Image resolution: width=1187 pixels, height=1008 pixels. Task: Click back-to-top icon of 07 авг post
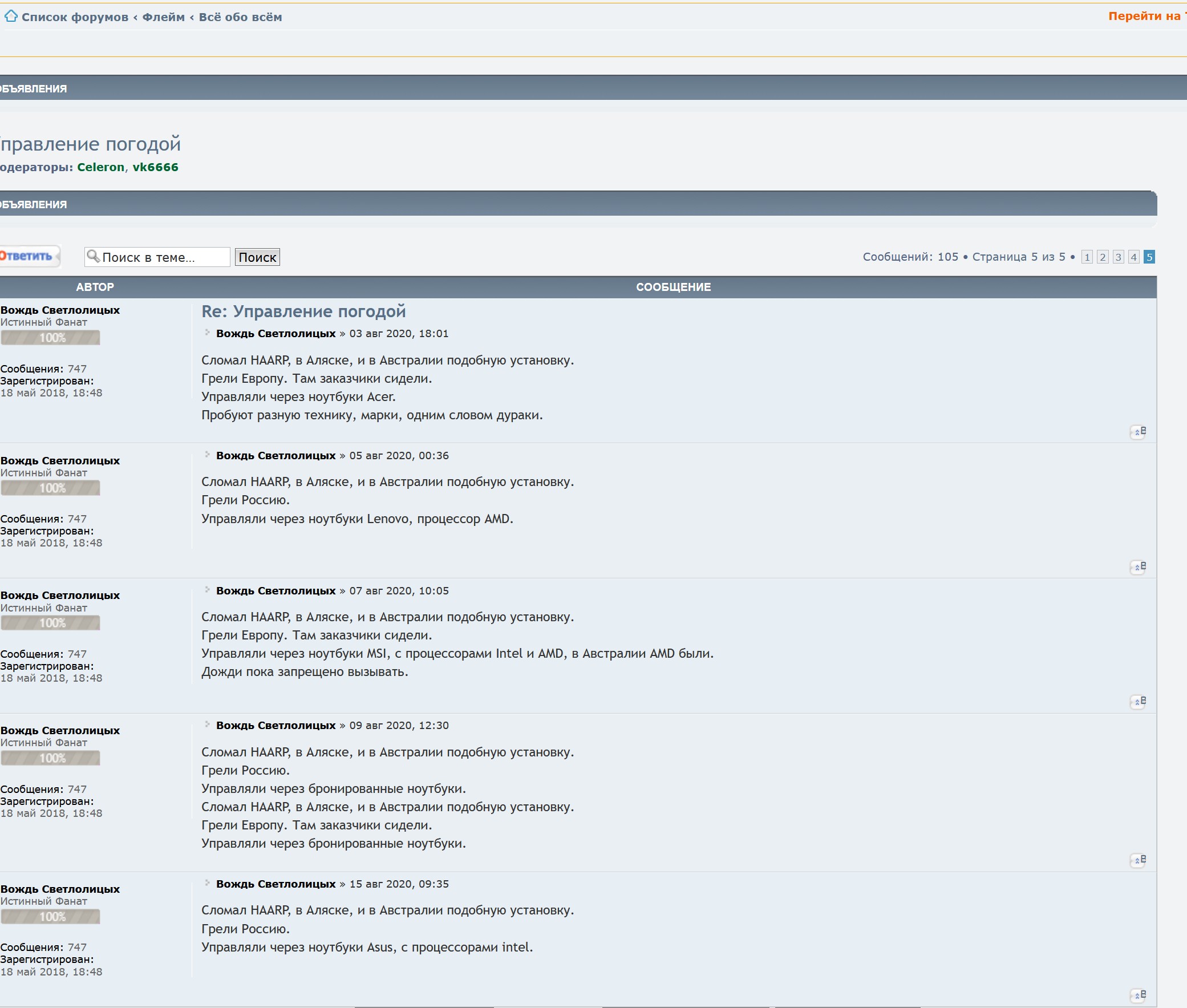pyautogui.click(x=1137, y=702)
